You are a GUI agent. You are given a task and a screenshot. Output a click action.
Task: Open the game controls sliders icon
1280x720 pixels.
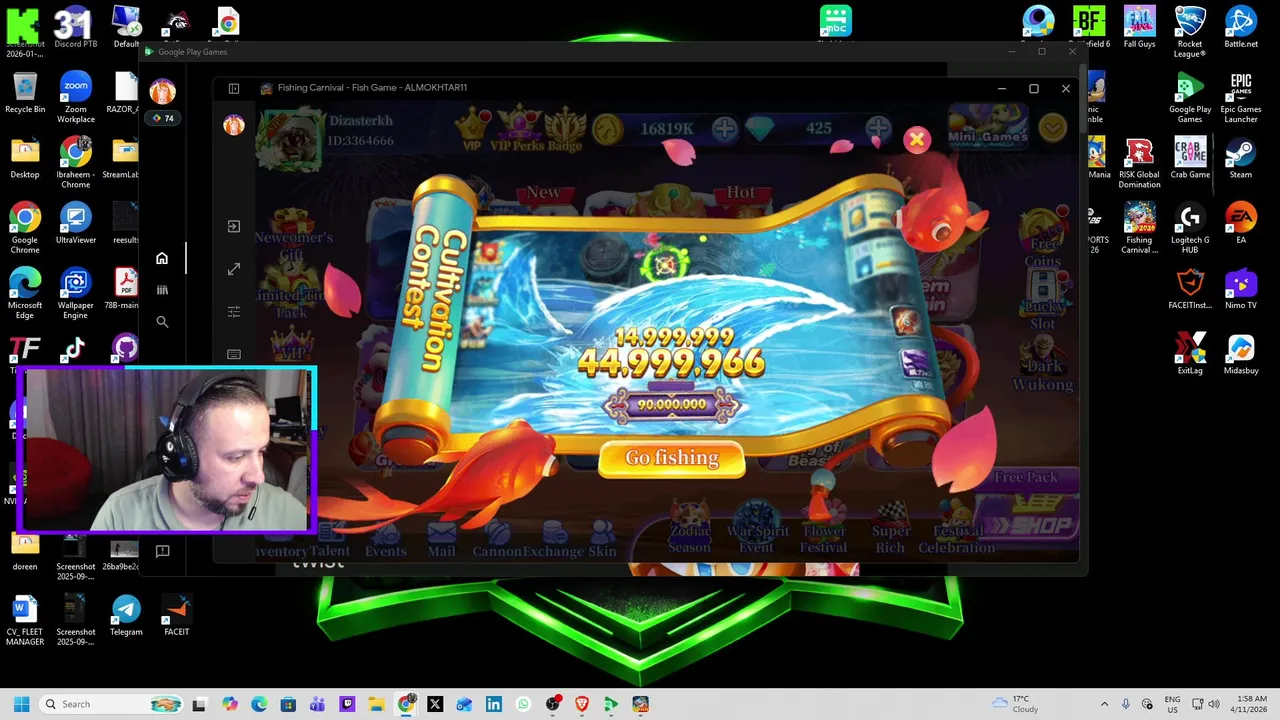coord(234,312)
